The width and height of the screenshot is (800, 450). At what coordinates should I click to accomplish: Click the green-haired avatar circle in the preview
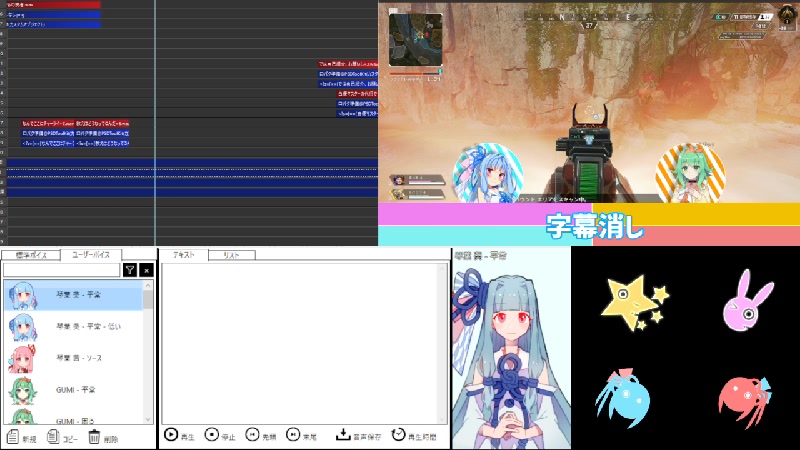coord(690,173)
